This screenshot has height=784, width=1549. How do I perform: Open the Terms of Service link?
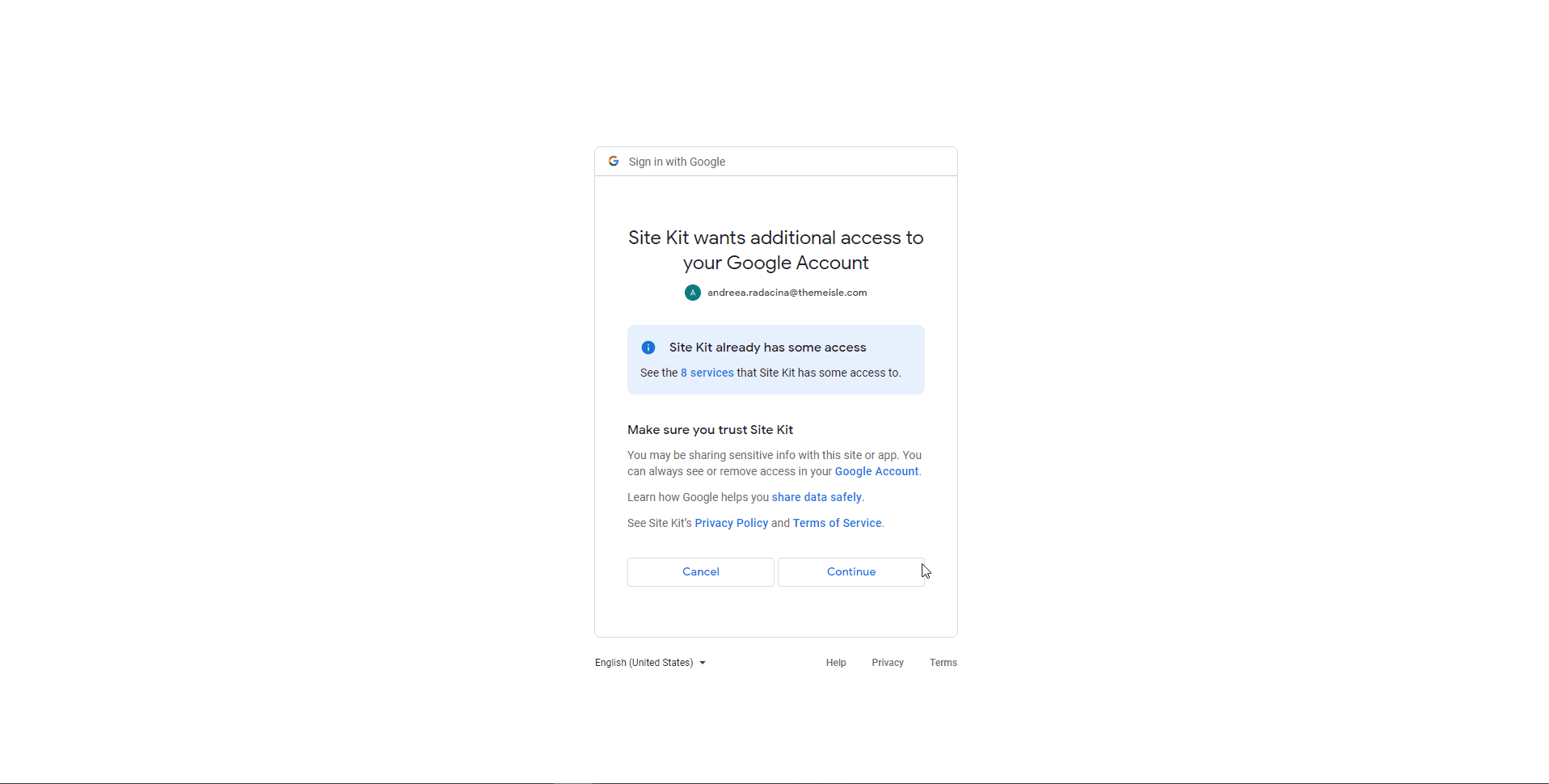[x=837, y=523]
